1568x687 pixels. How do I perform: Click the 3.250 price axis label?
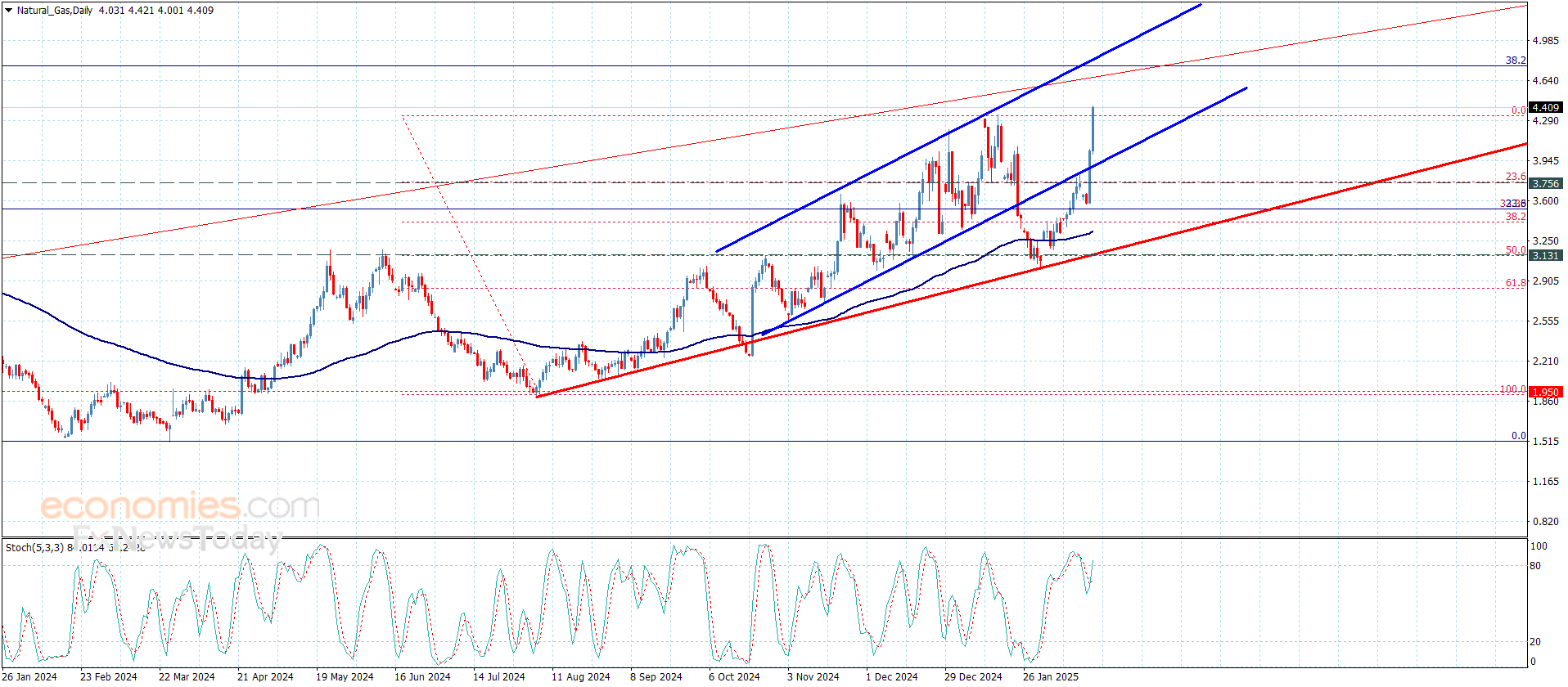[x=1546, y=241]
